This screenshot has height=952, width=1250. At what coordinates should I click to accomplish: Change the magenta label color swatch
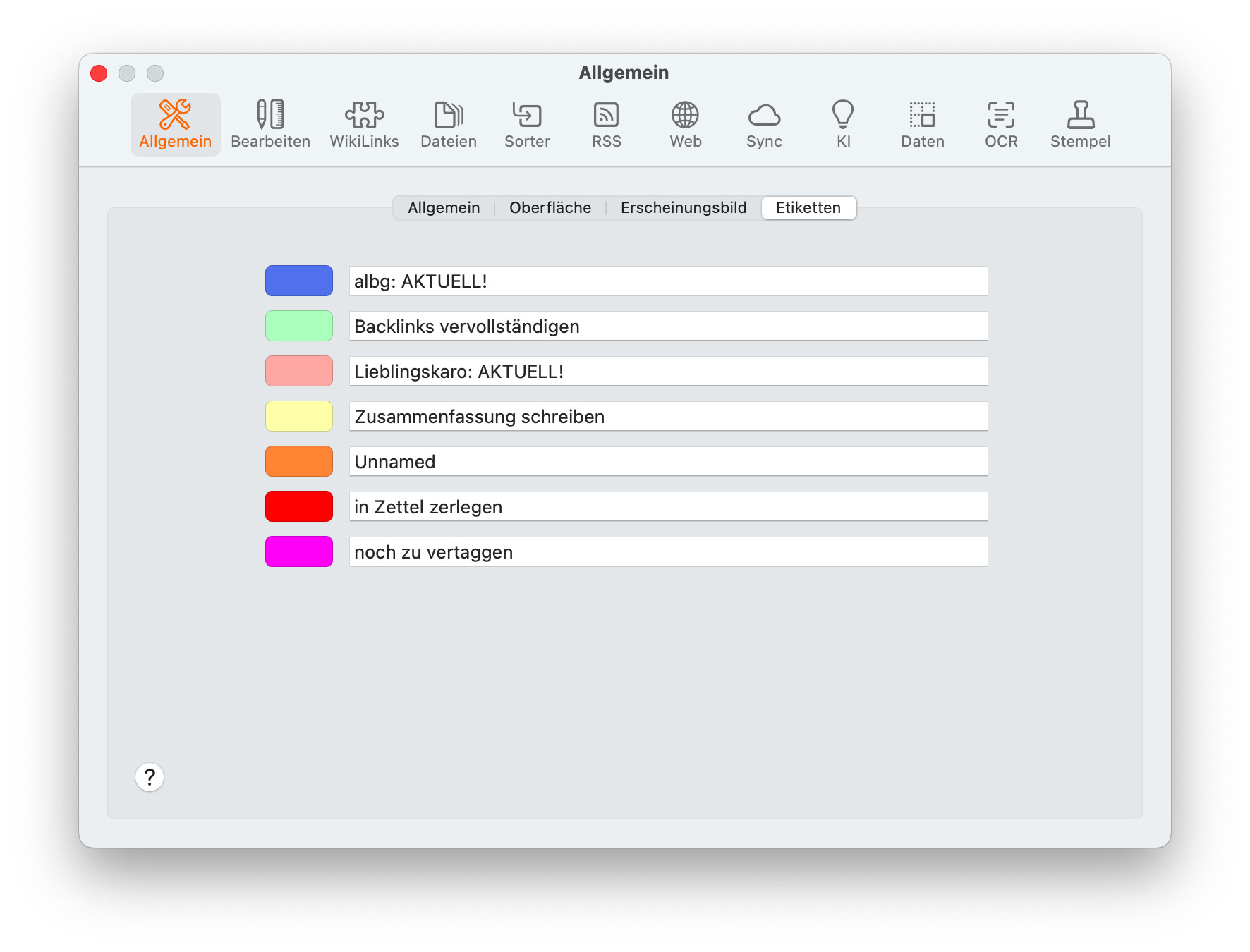click(x=299, y=551)
